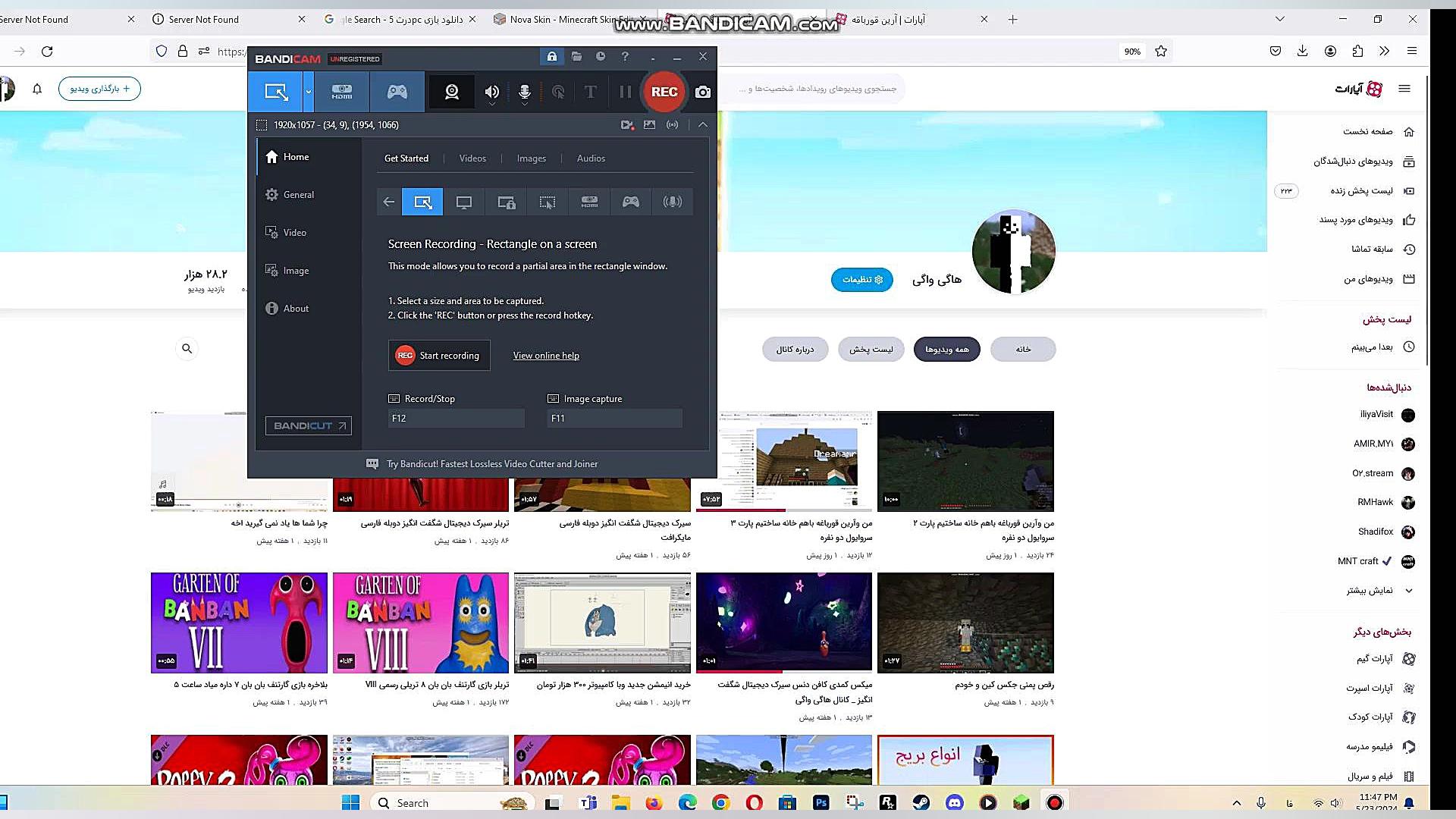Open screen recording mode dropdown arrow
The width and height of the screenshot is (1456, 819).
click(x=309, y=92)
